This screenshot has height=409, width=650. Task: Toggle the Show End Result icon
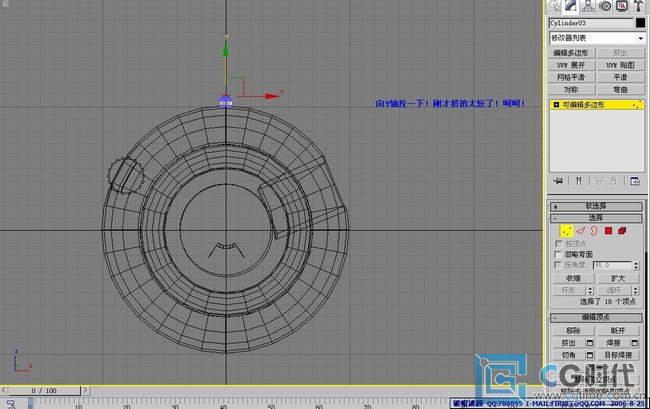point(579,181)
